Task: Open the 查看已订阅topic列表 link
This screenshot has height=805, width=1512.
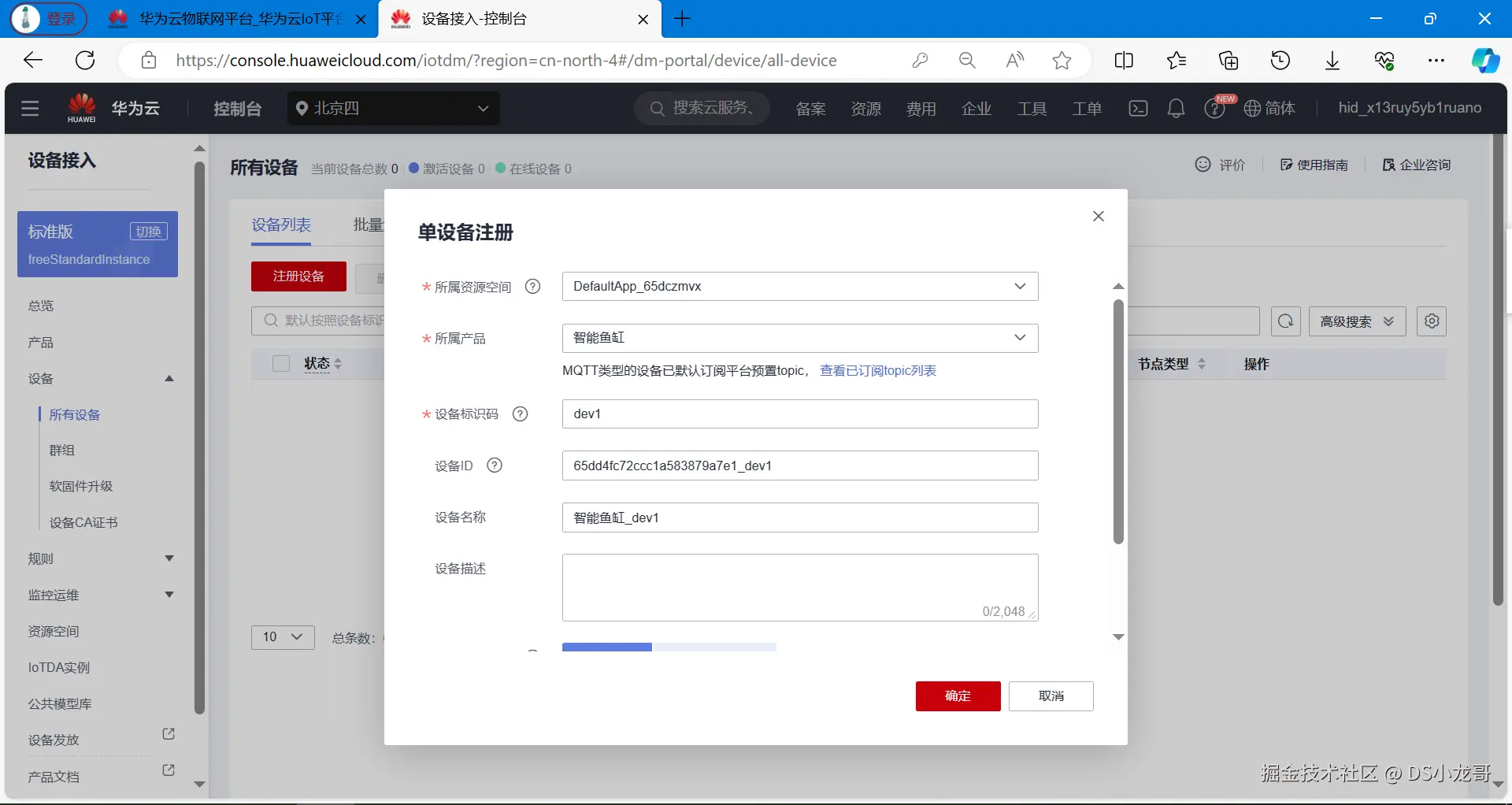Action: click(878, 371)
